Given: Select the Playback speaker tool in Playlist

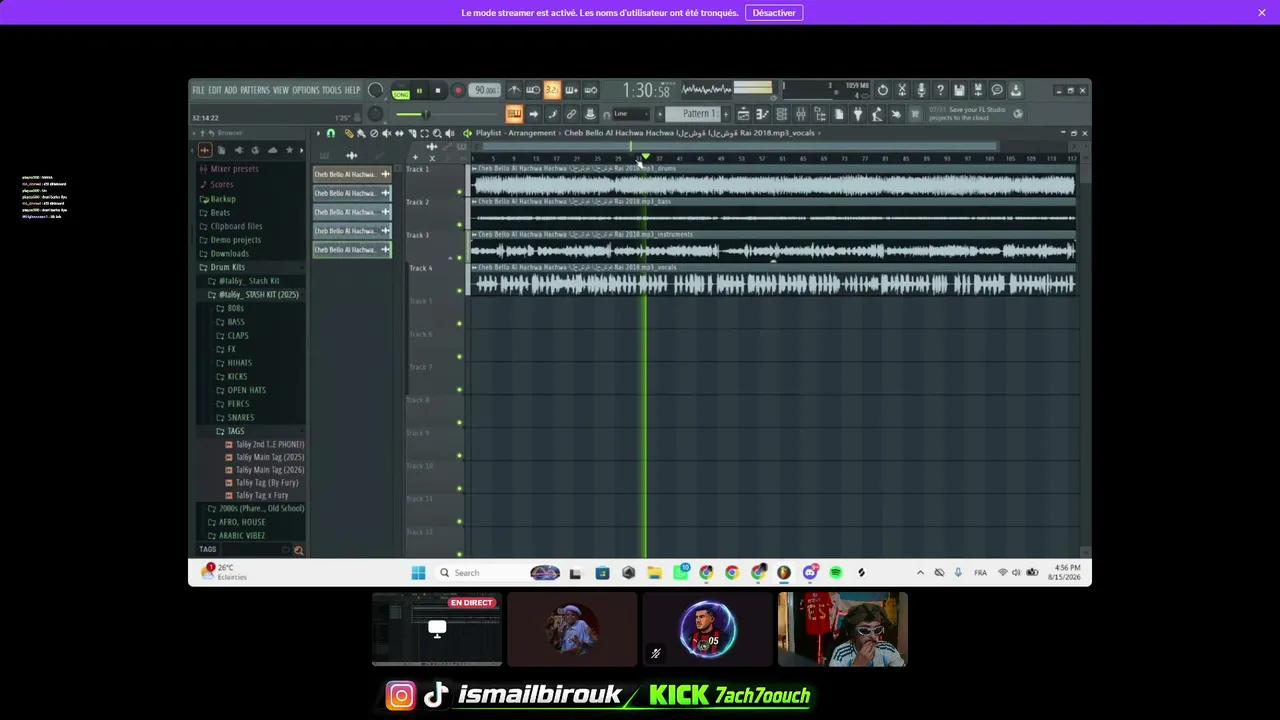Looking at the screenshot, I should click(449, 133).
